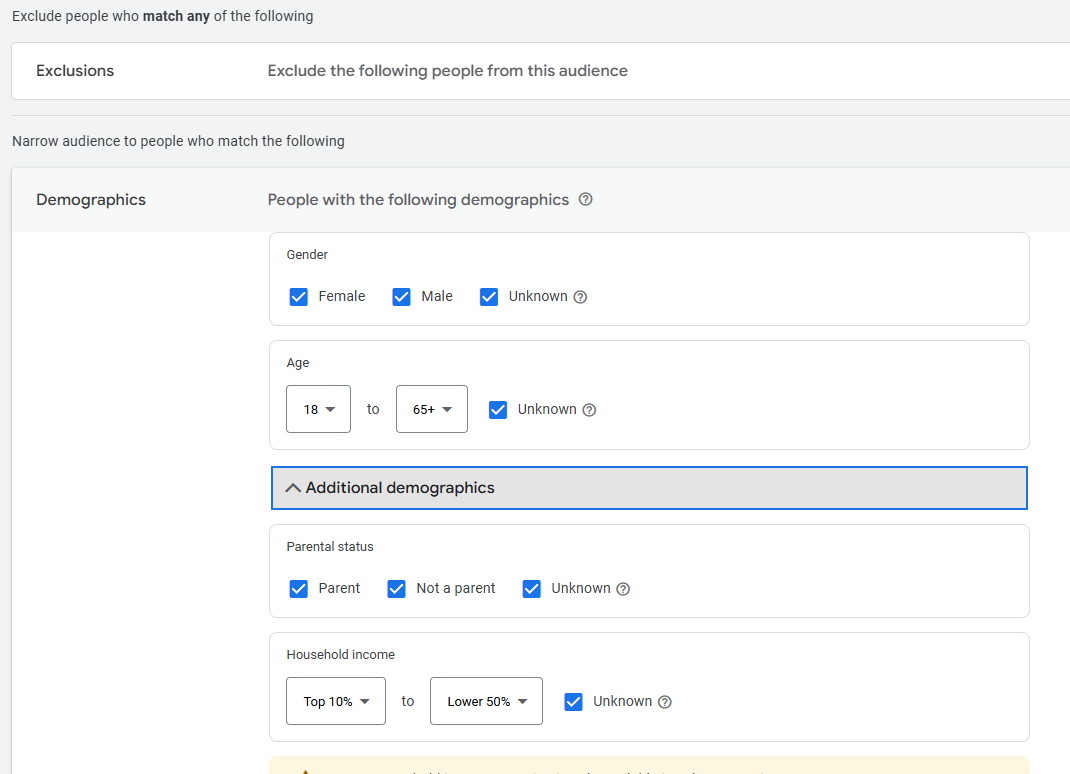Uncheck the Parent checkbox

click(298, 588)
